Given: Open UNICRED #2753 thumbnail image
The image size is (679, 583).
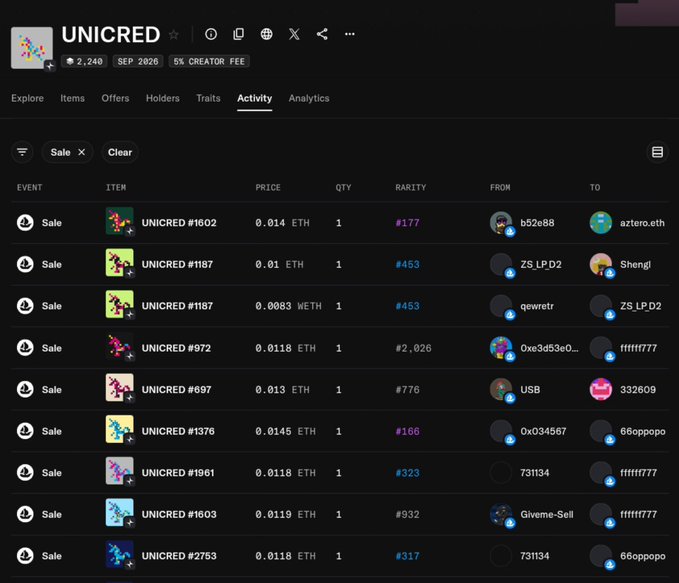Looking at the screenshot, I should (120, 554).
